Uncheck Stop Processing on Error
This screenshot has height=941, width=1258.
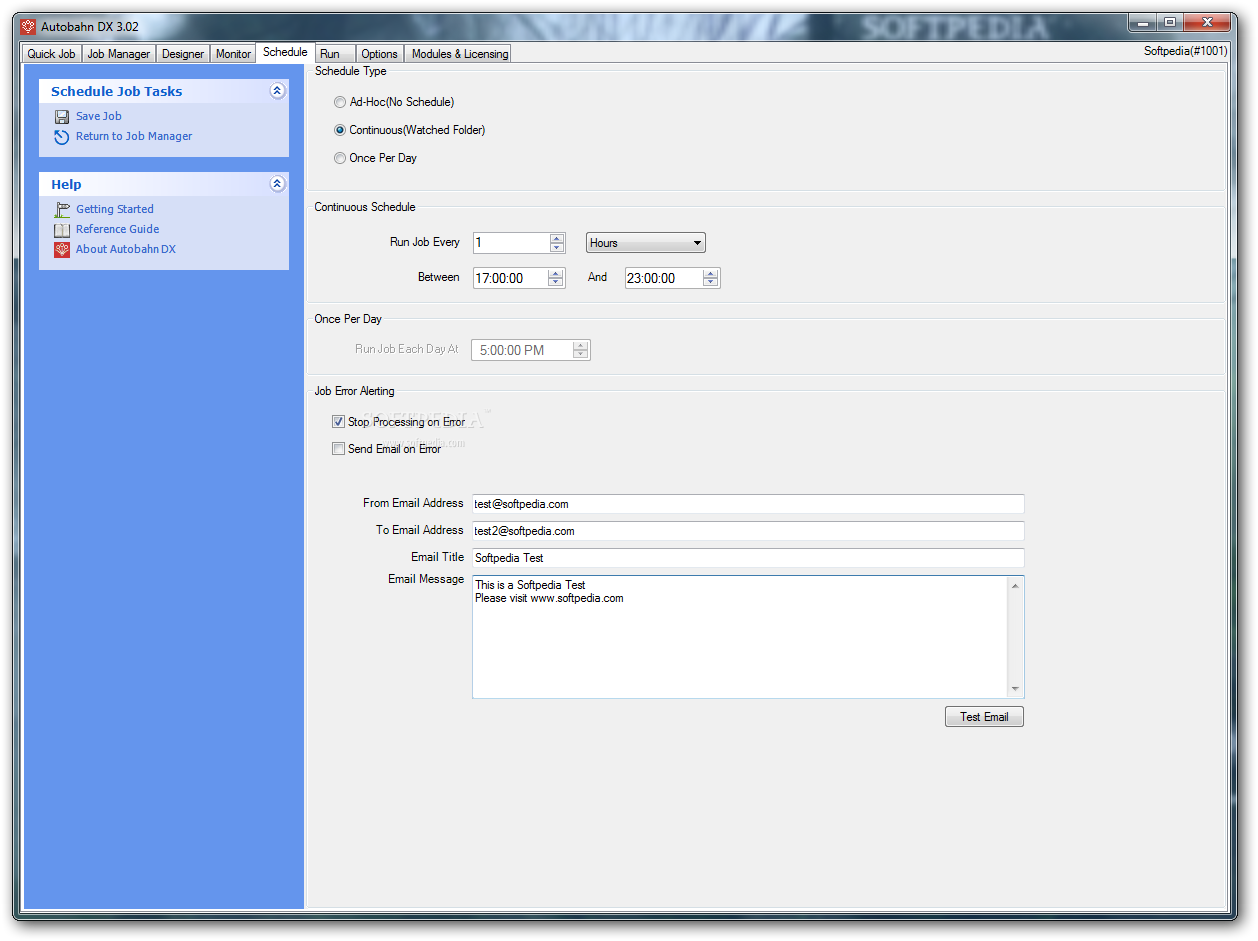338,422
